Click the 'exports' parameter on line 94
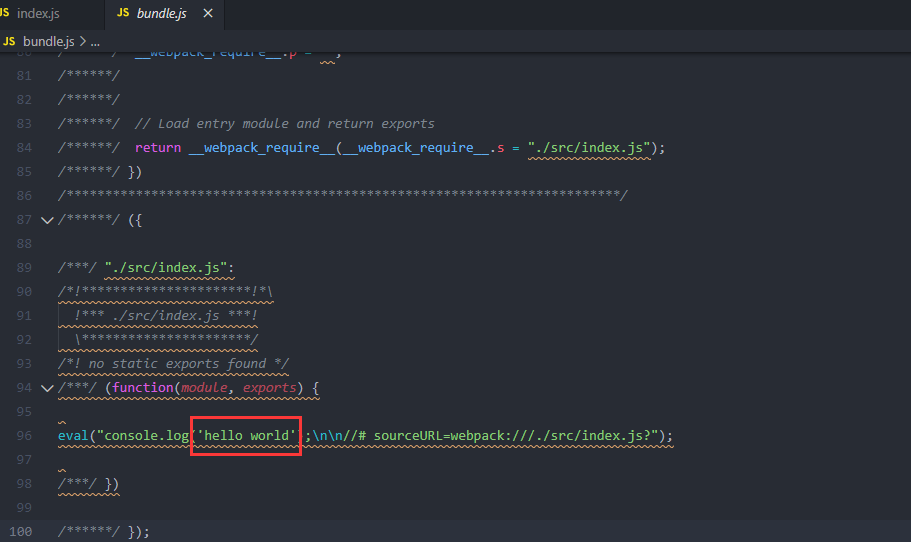 tap(270, 387)
